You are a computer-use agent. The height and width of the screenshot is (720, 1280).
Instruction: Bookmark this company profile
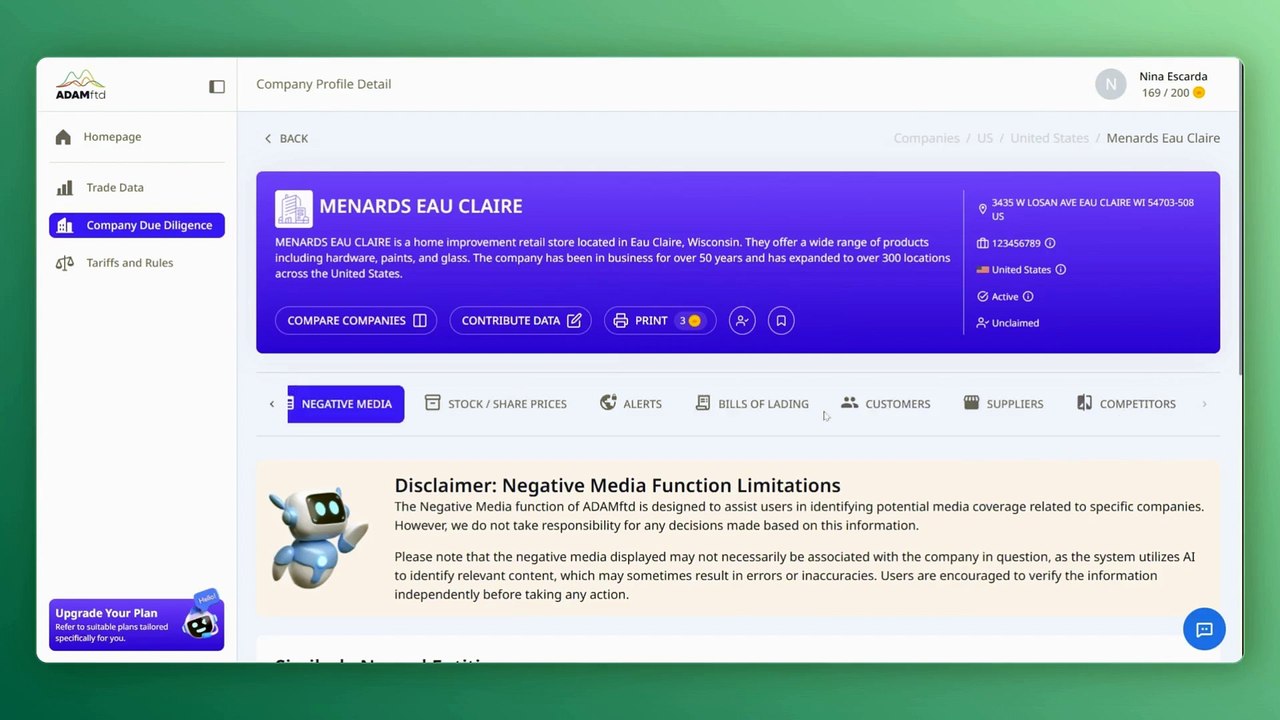click(x=781, y=320)
